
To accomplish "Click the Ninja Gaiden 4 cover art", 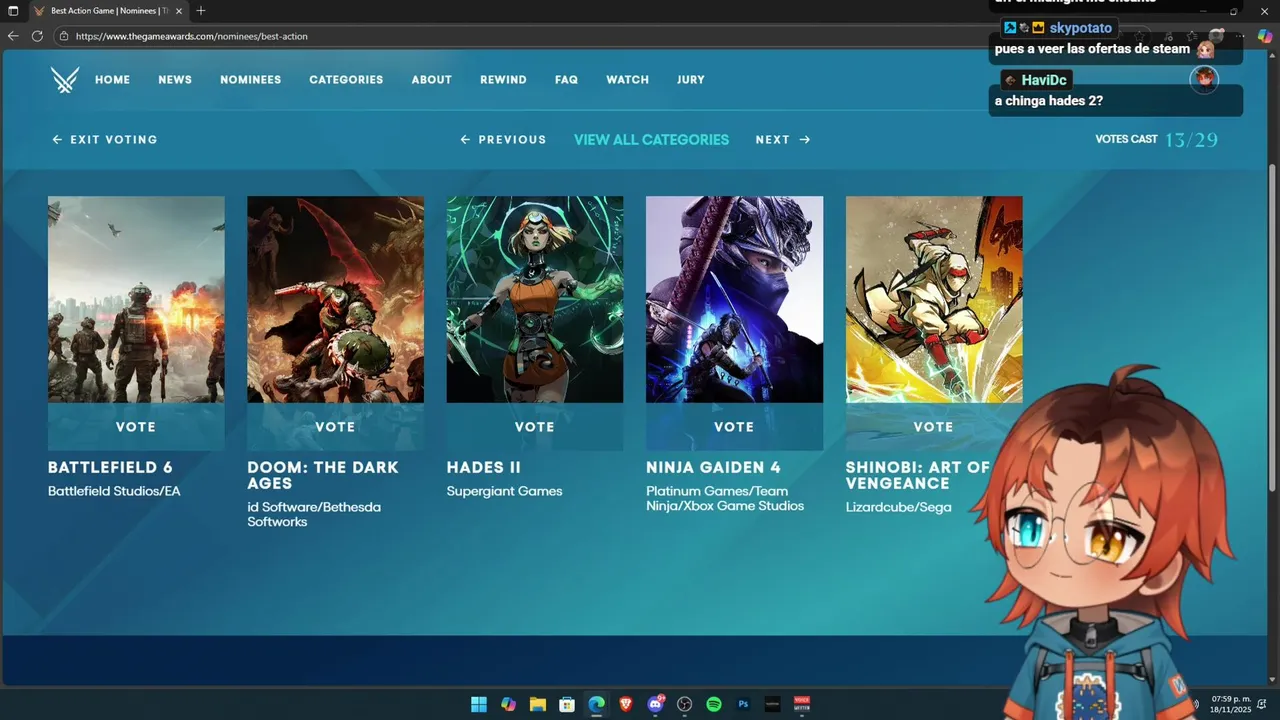I will (734, 299).
